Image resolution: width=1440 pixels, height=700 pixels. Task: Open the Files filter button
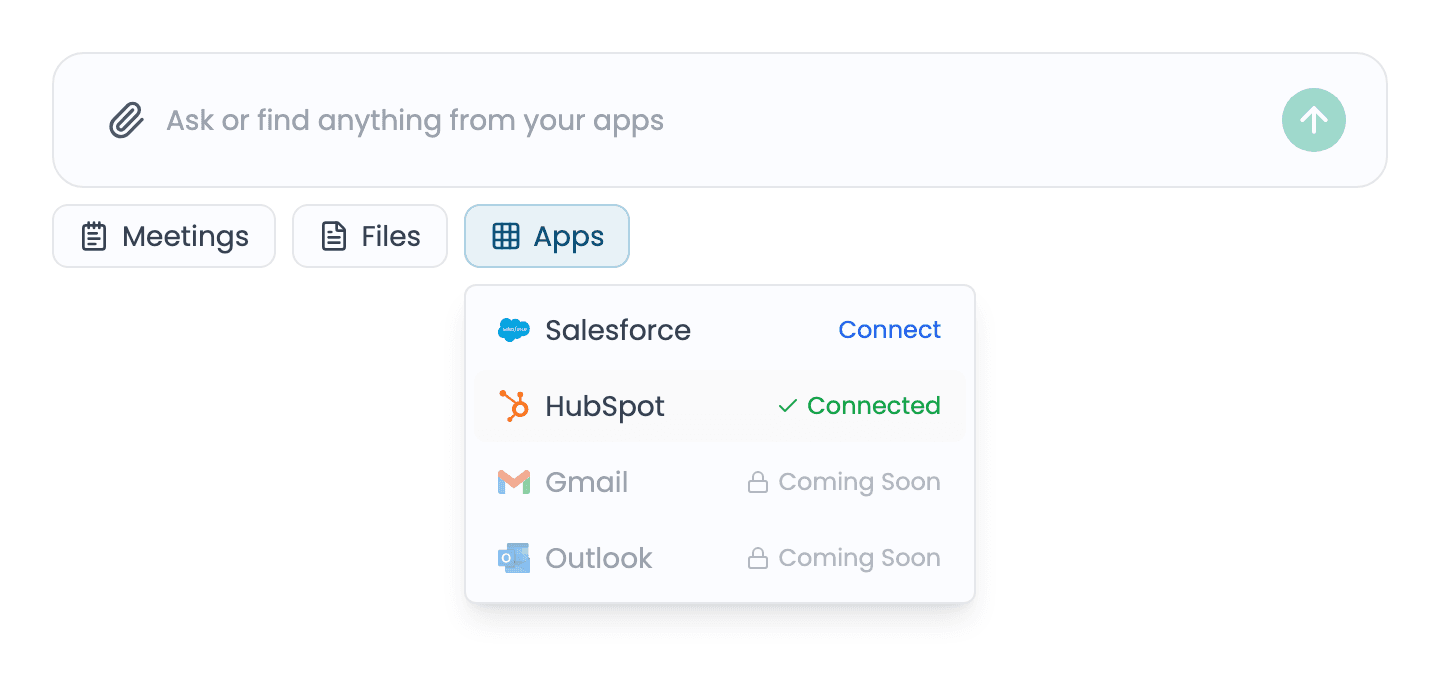(370, 236)
